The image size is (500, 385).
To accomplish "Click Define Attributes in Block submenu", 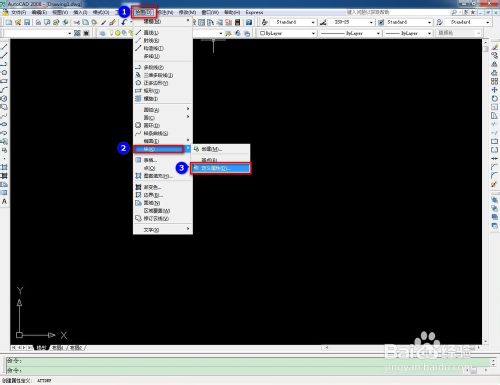I will pyautogui.click(x=221, y=168).
